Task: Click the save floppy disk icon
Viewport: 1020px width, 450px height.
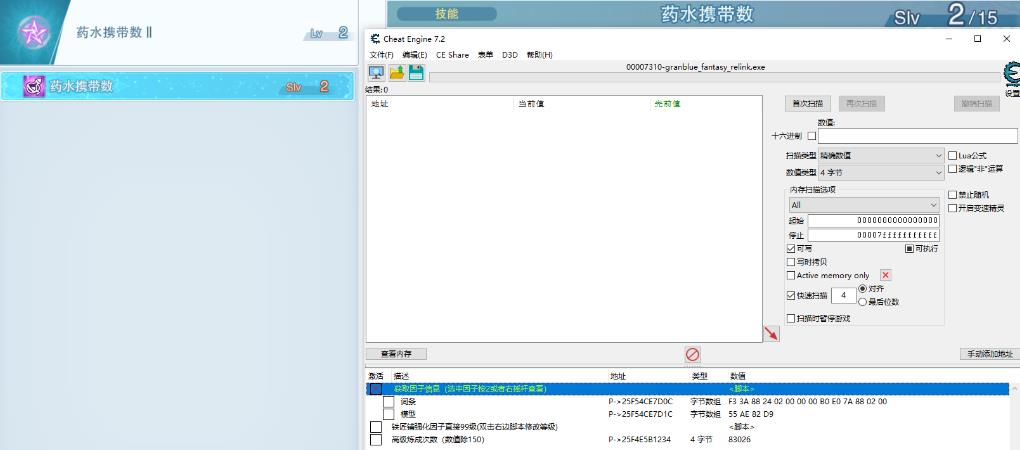Action: pyautogui.click(x=416, y=72)
